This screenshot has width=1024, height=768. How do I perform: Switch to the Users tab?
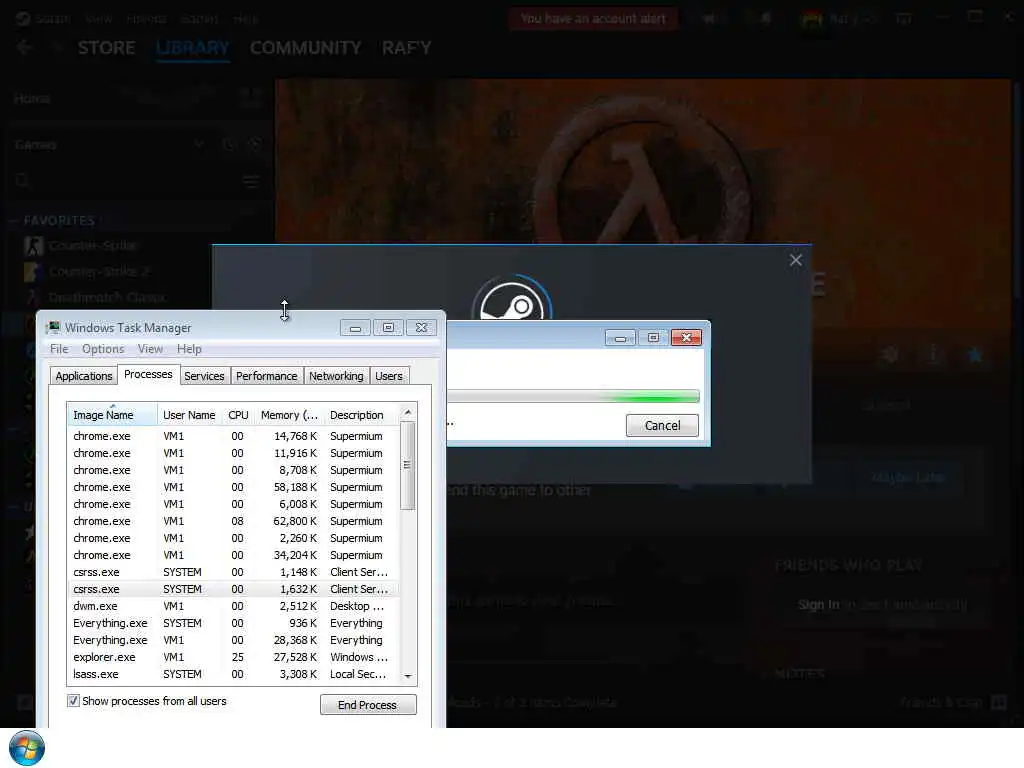[x=389, y=376]
